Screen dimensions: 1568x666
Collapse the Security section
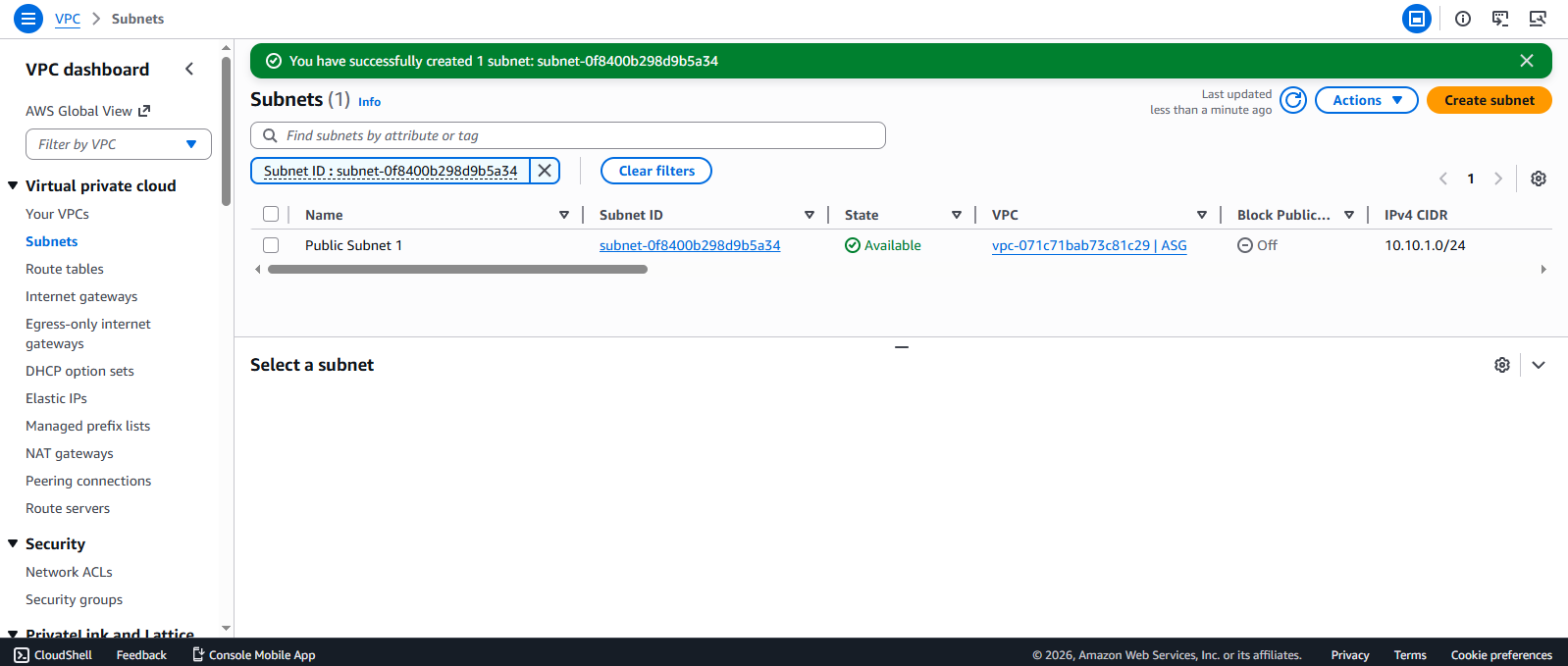click(13, 543)
